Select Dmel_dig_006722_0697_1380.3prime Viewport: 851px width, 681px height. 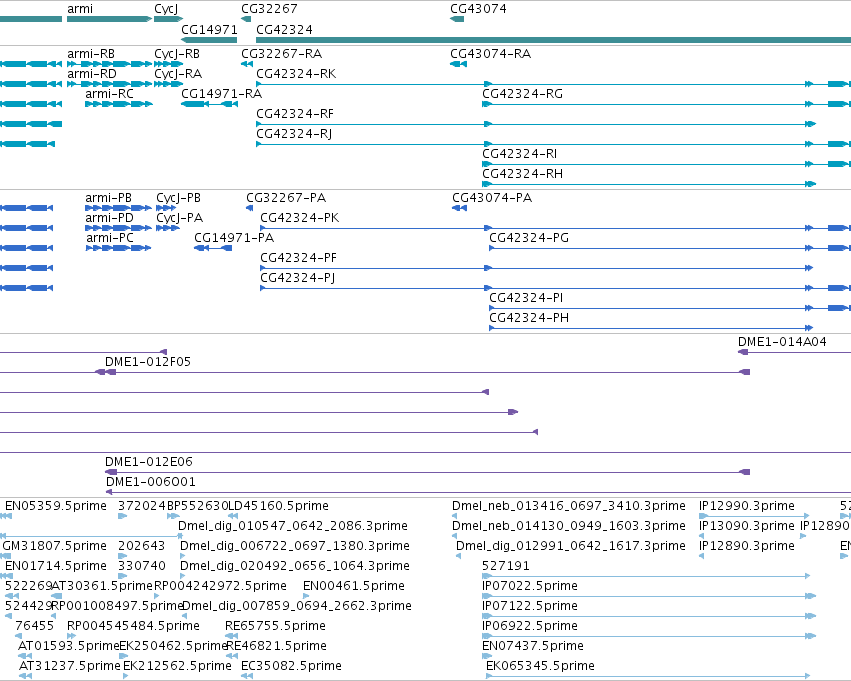point(295,547)
